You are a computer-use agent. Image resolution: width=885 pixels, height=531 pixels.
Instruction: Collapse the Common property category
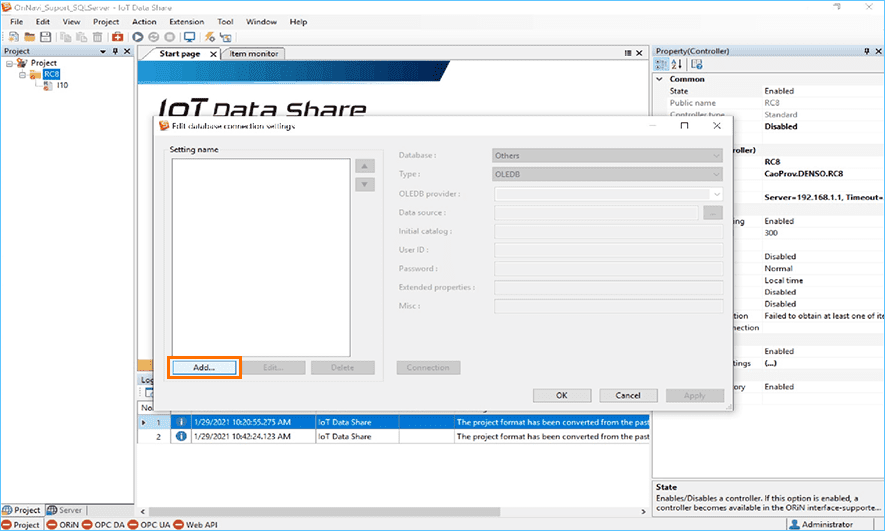tap(659, 79)
